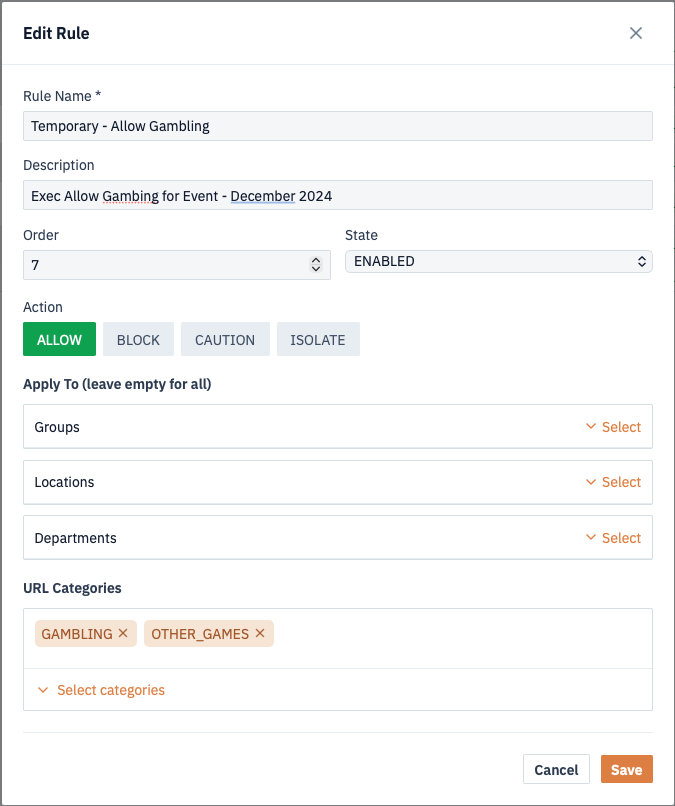The image size is (675, 806).
Task: Click the Rule Name input field
Action: pos(338,126)
